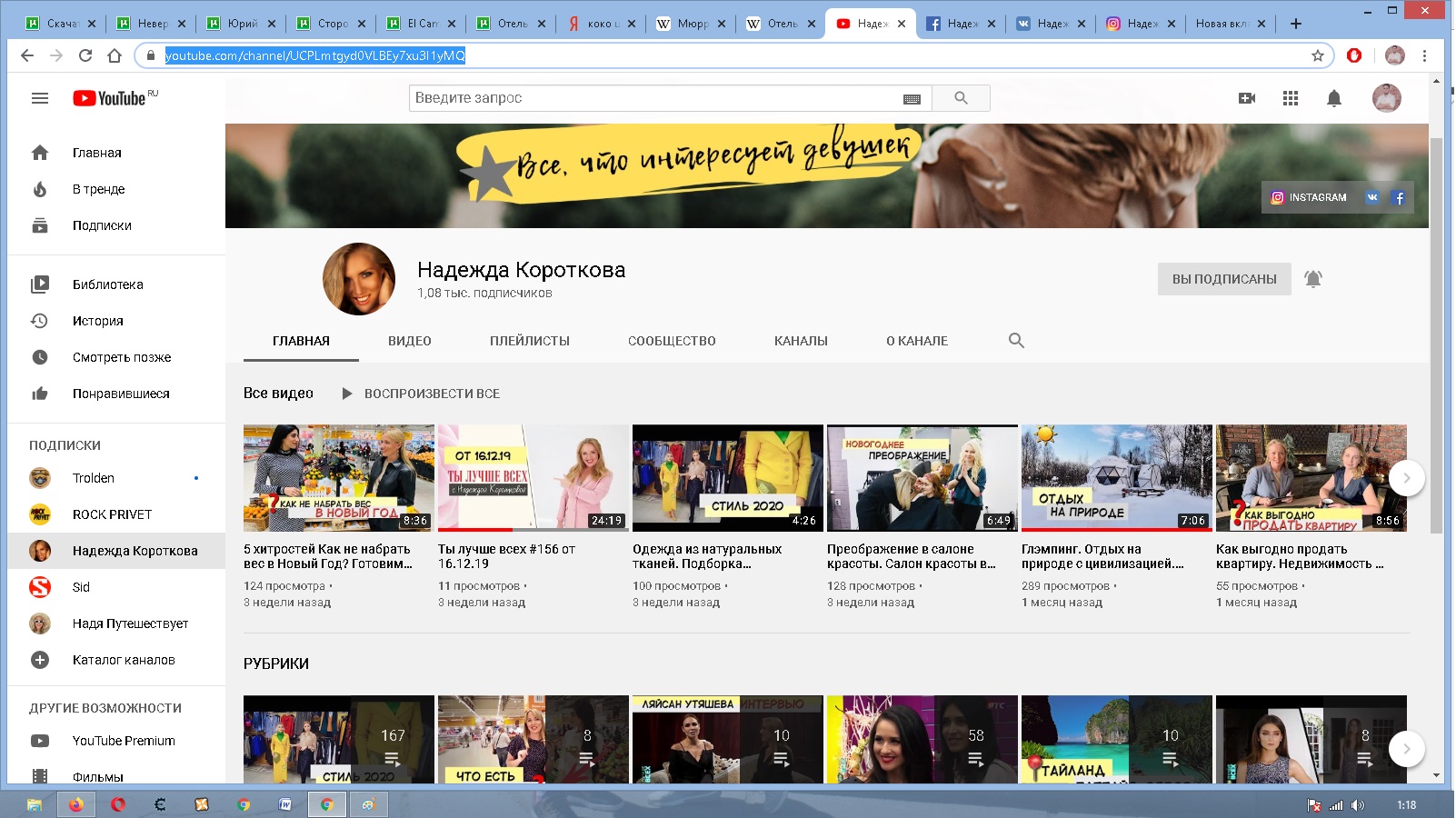Open the YouTube apps grid
The height and width of the screenshot is (818, 1456).
click(1291, 98)
